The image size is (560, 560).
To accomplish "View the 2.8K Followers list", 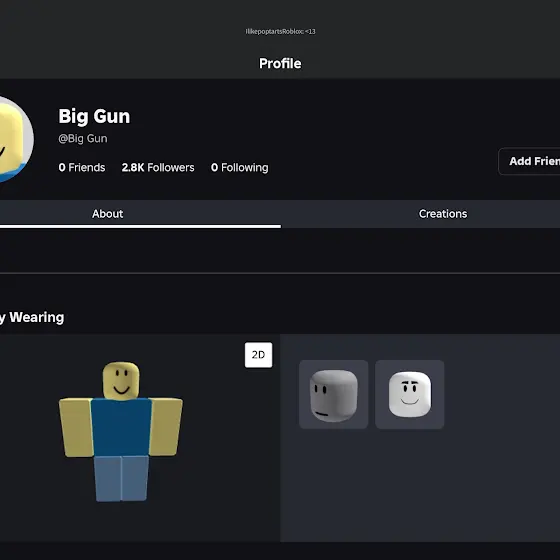I will coord(158,168).
